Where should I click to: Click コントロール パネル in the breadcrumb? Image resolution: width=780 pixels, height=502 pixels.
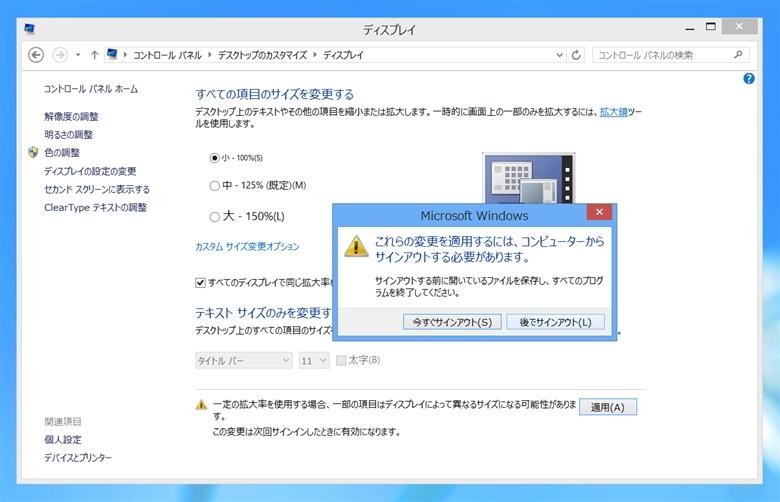(167, 55)
